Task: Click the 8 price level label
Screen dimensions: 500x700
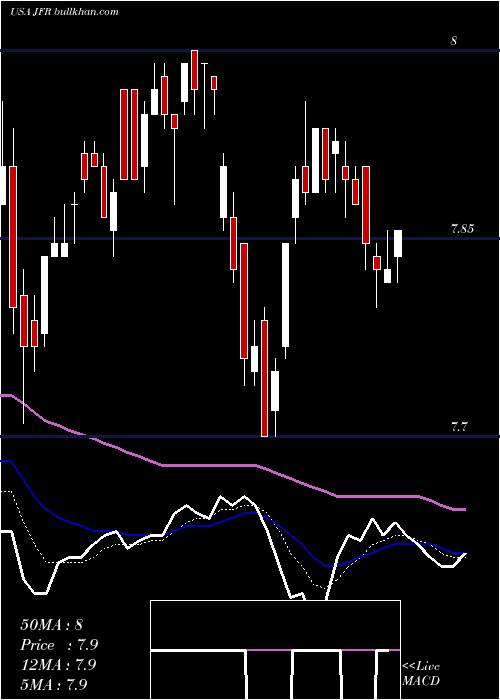Action: 454,41
